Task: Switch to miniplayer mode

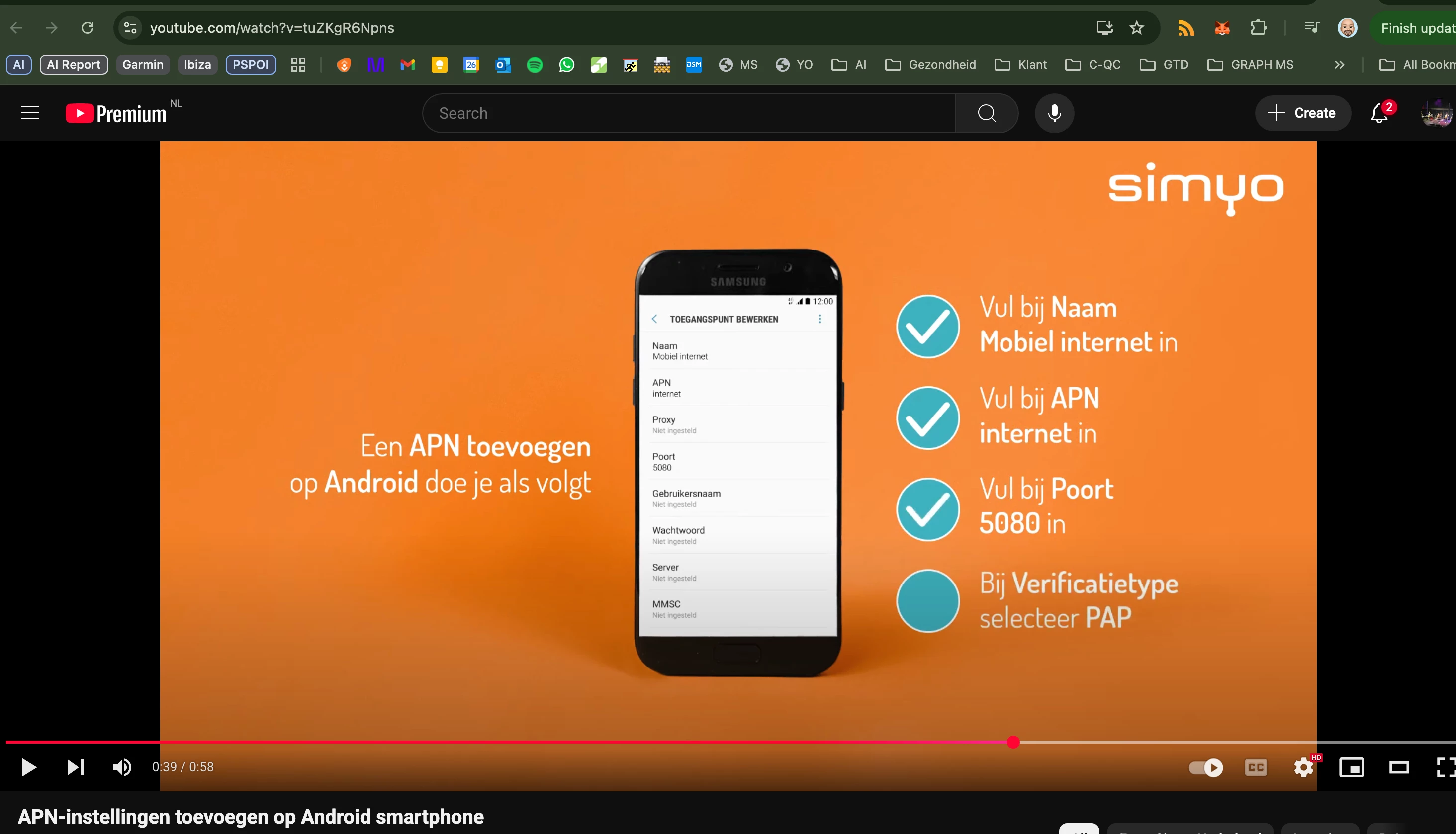Action: [x=1351, y=767]
